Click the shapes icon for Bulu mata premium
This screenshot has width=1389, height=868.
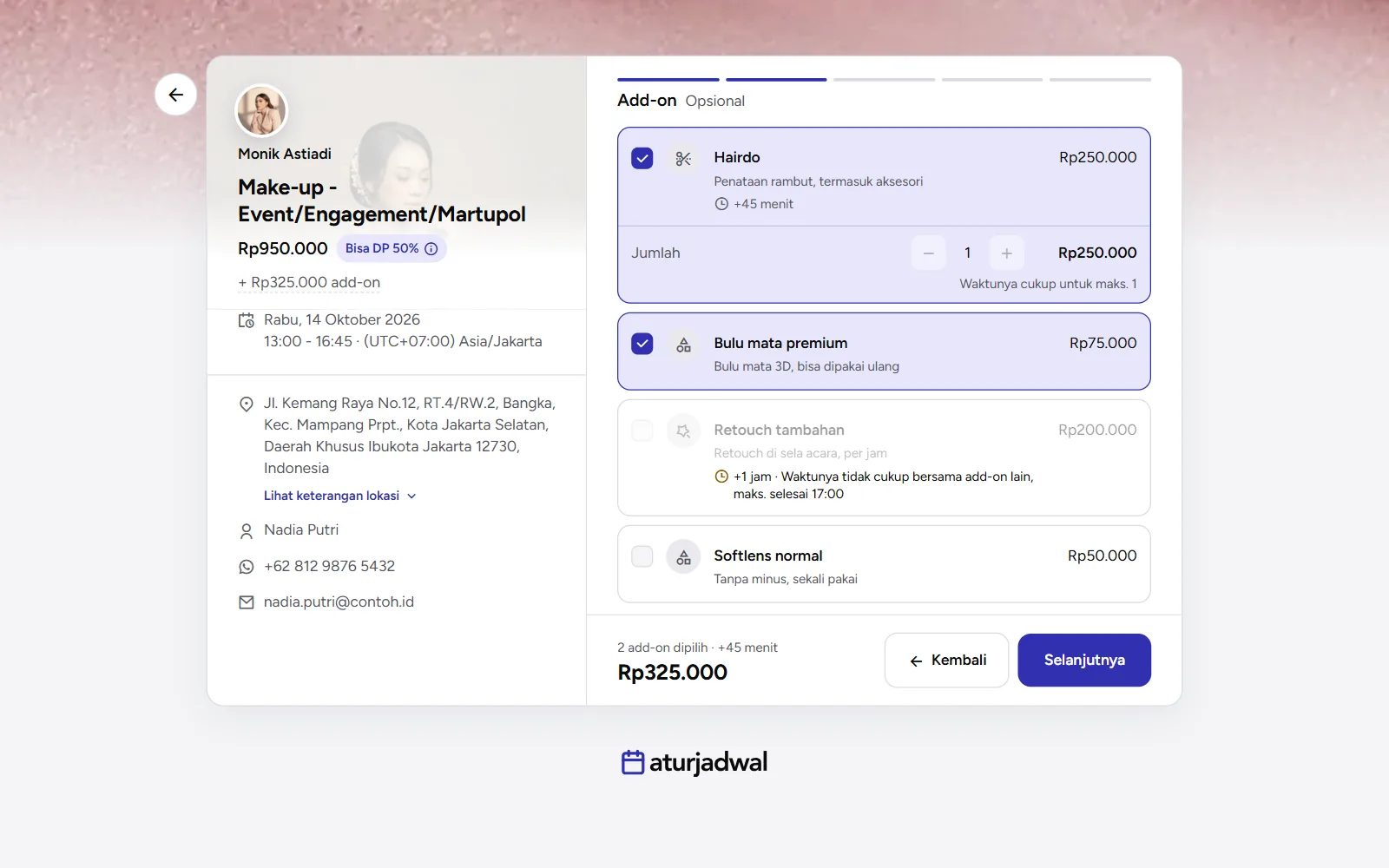tap(683, 345)
